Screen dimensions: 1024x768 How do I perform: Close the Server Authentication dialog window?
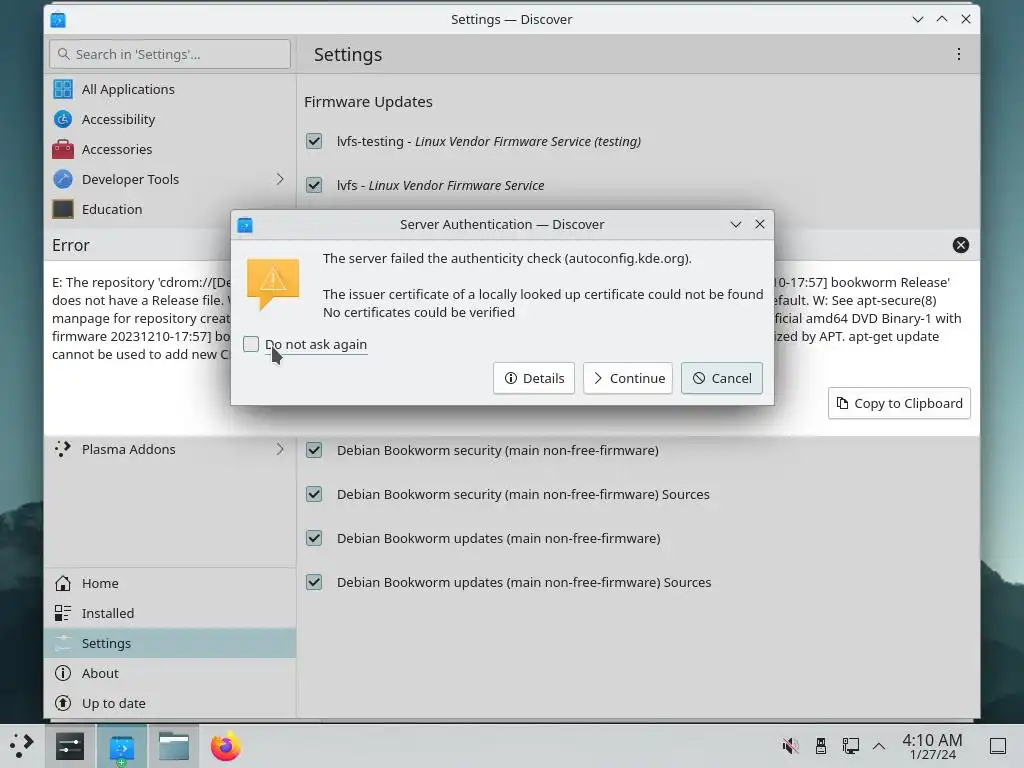(x=760, y=224)
